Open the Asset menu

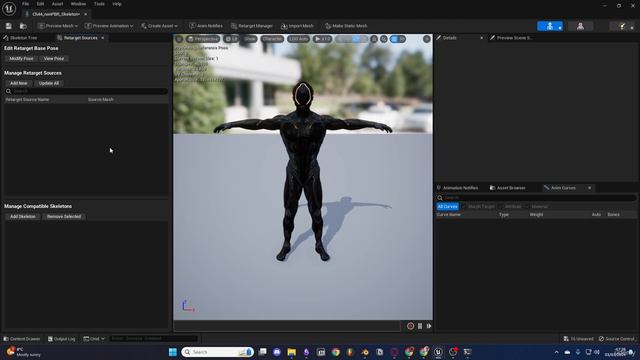57,4
